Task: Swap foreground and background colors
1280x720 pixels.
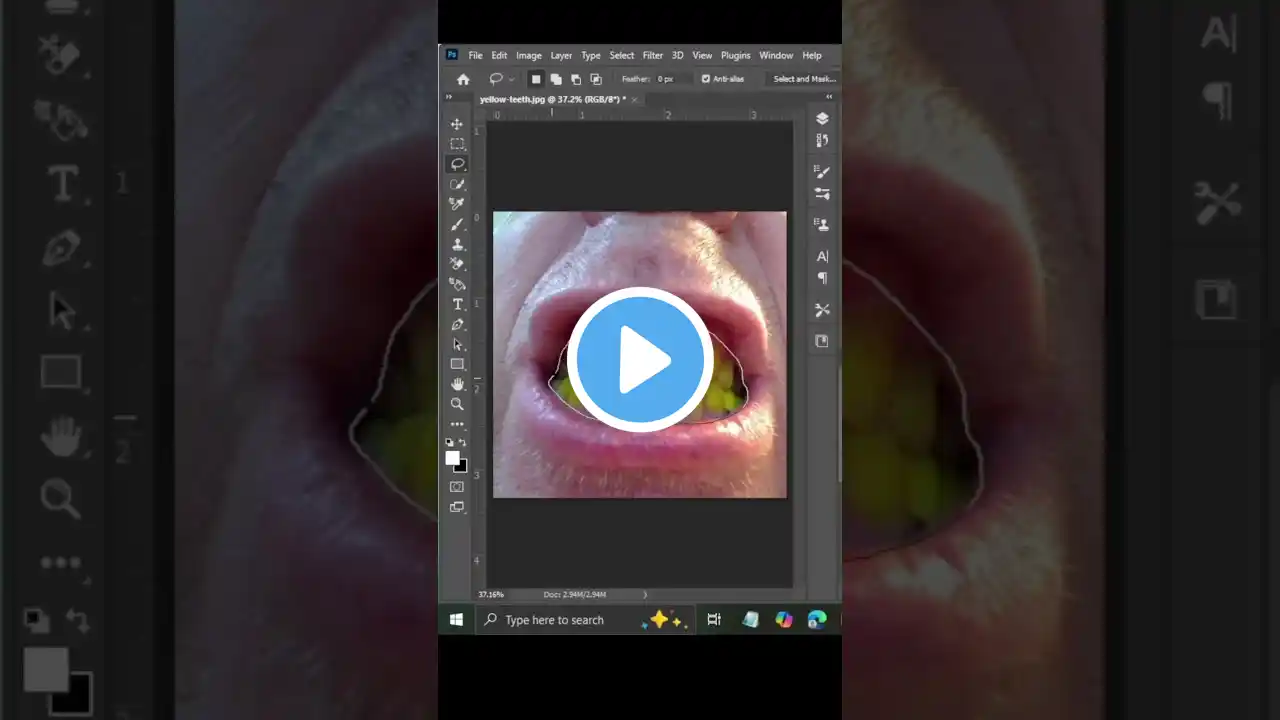Action: [x=462, y=442]
